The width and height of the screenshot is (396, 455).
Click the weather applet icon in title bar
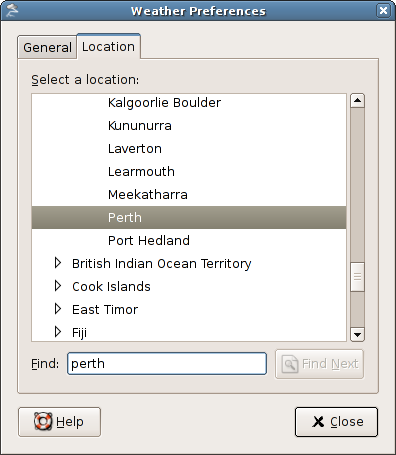click(x=12, y=11)
